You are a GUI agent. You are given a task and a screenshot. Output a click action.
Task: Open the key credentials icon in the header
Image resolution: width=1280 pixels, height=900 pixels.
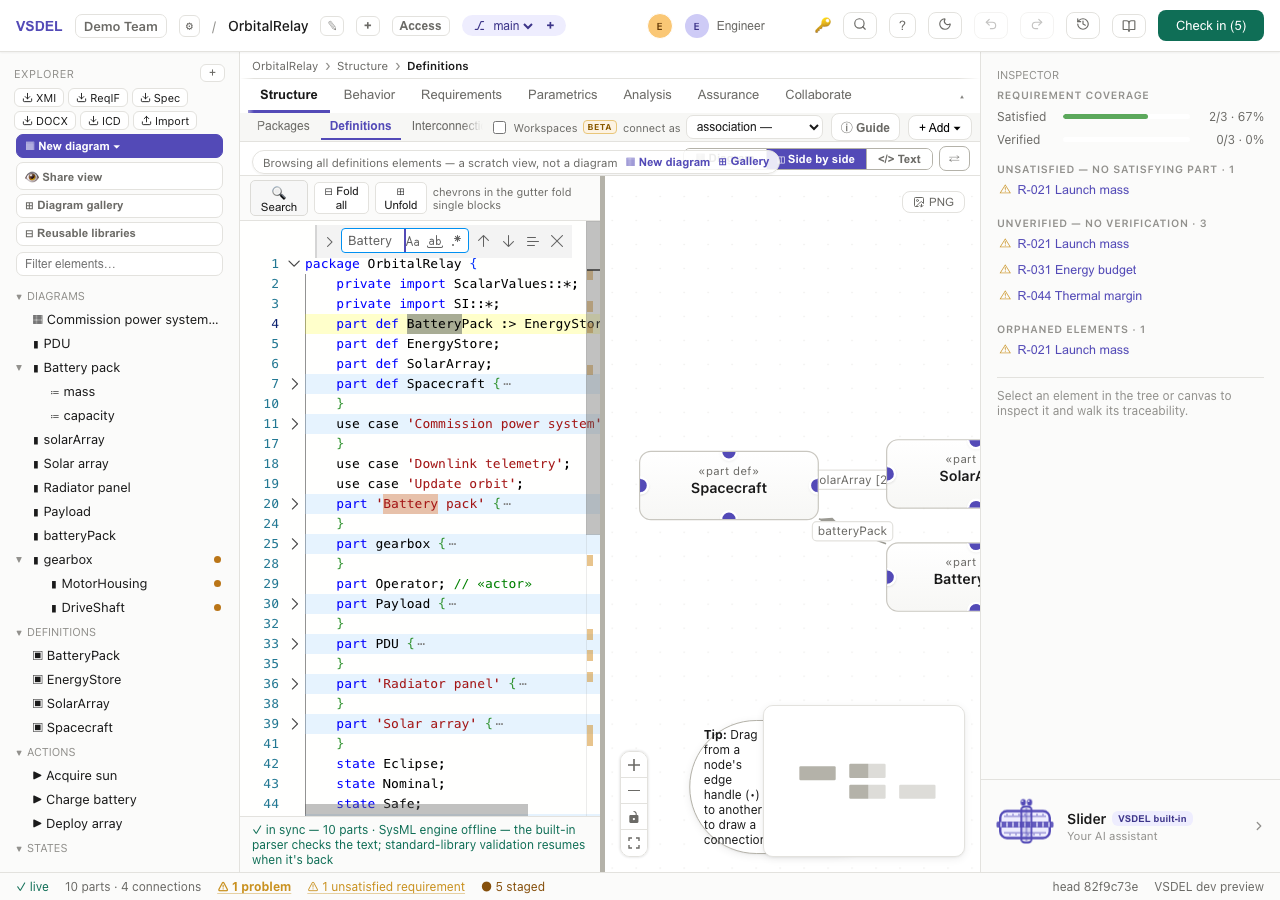(x=823, y=26)
